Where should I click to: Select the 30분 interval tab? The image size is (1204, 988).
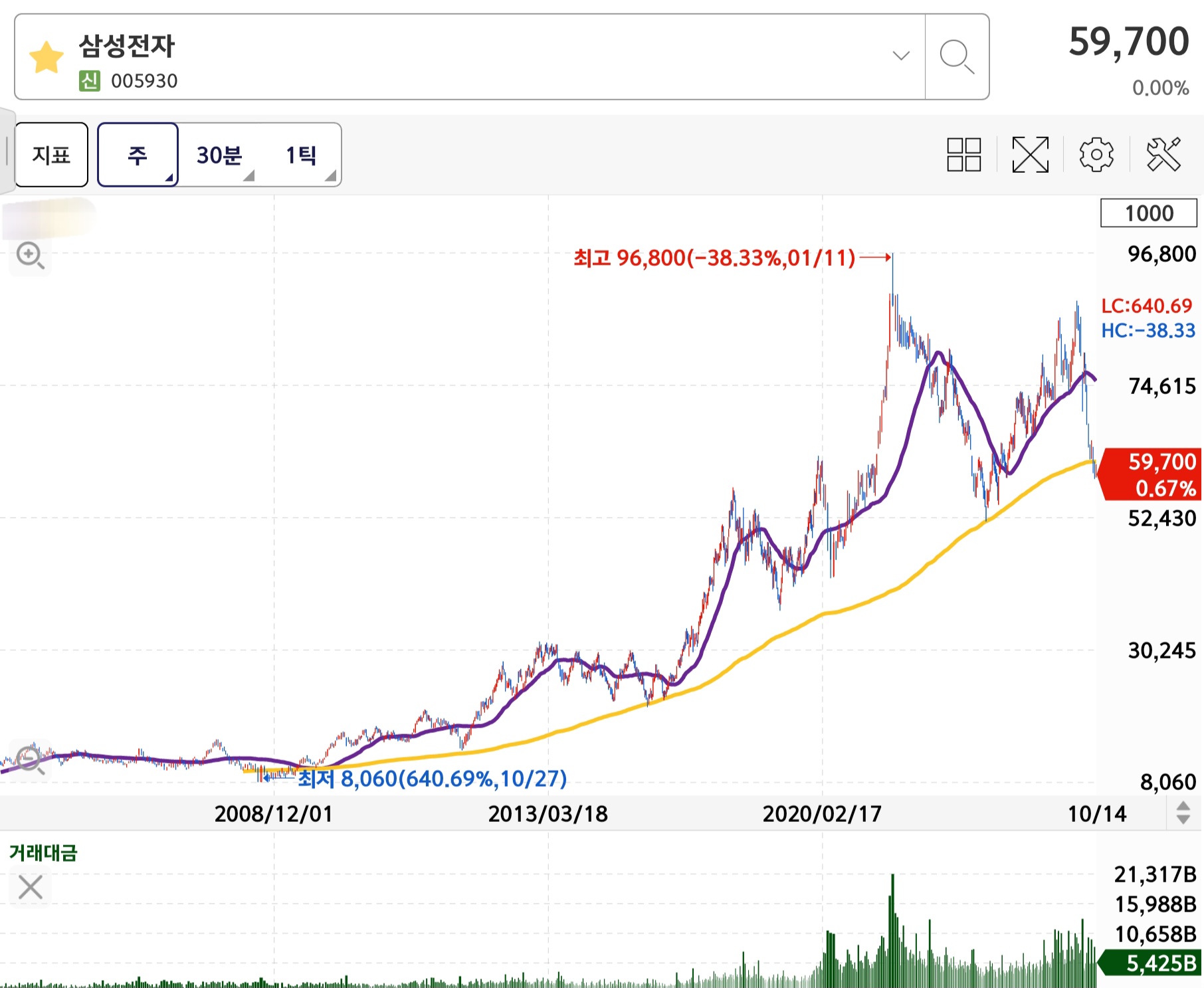pos(219,155)
